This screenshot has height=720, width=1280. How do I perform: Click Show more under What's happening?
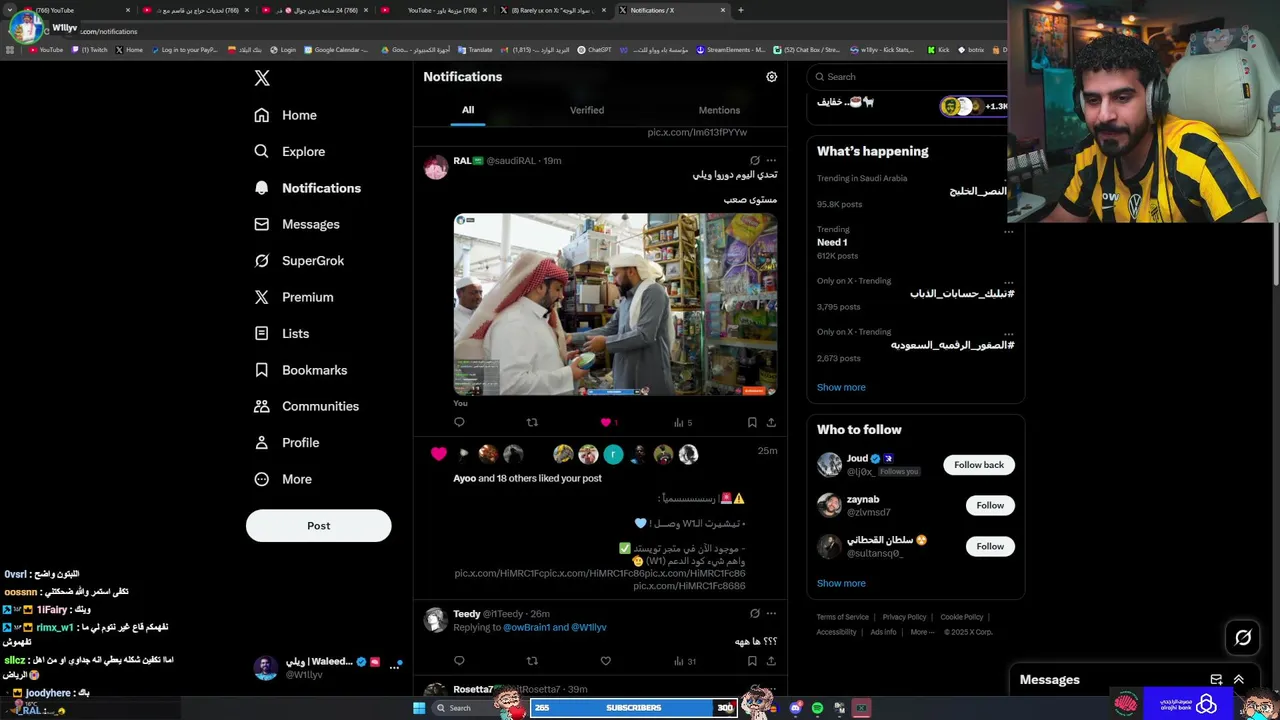coord(841,387)
